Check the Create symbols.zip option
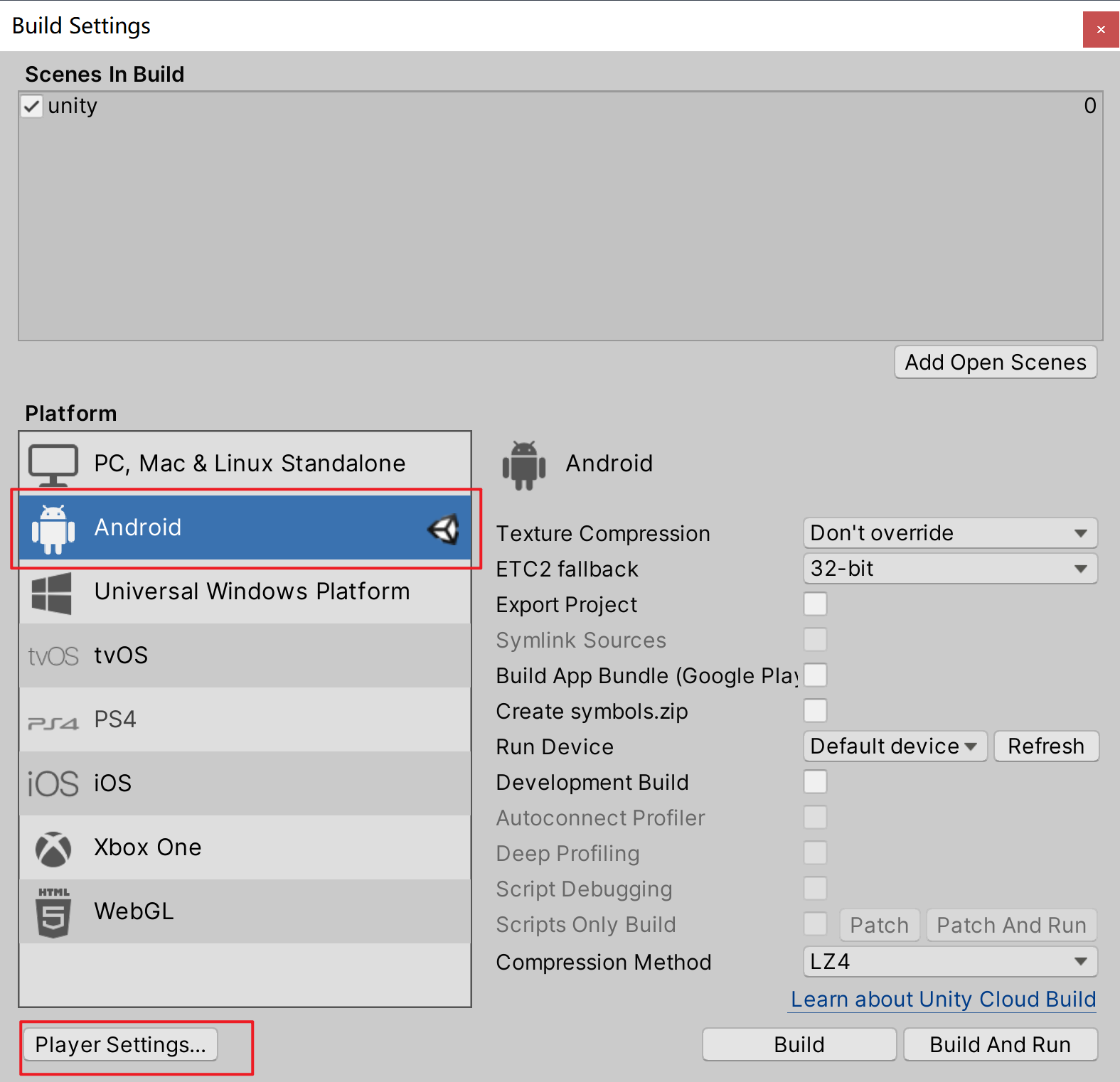1120x1082 pixels. pos(815,711)
